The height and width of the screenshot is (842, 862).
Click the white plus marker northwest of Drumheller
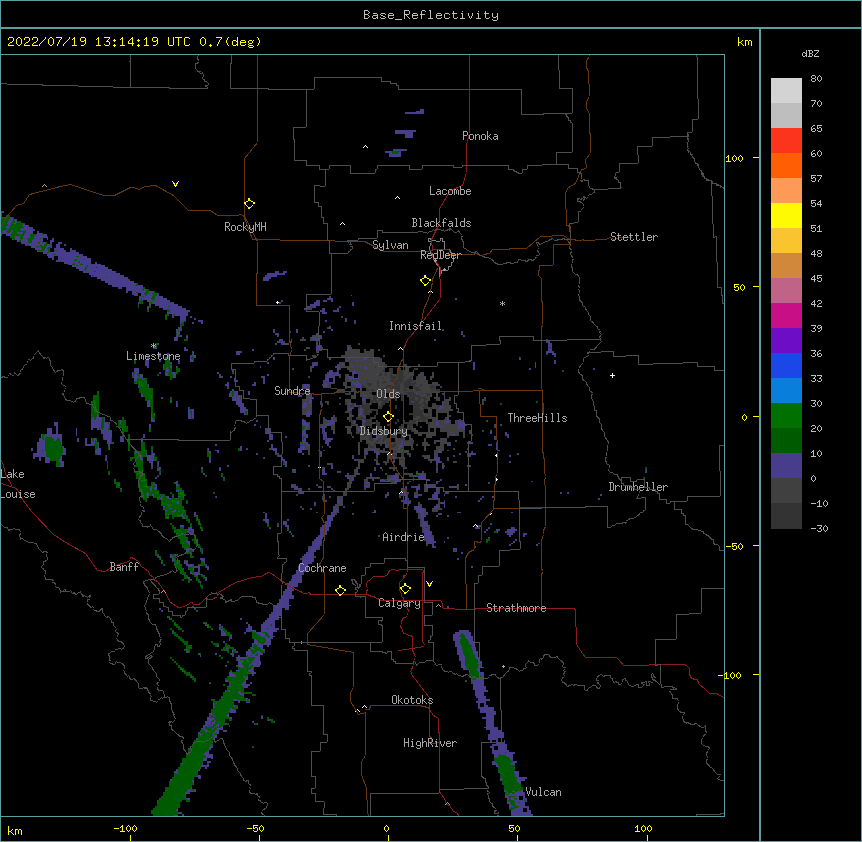612,375
